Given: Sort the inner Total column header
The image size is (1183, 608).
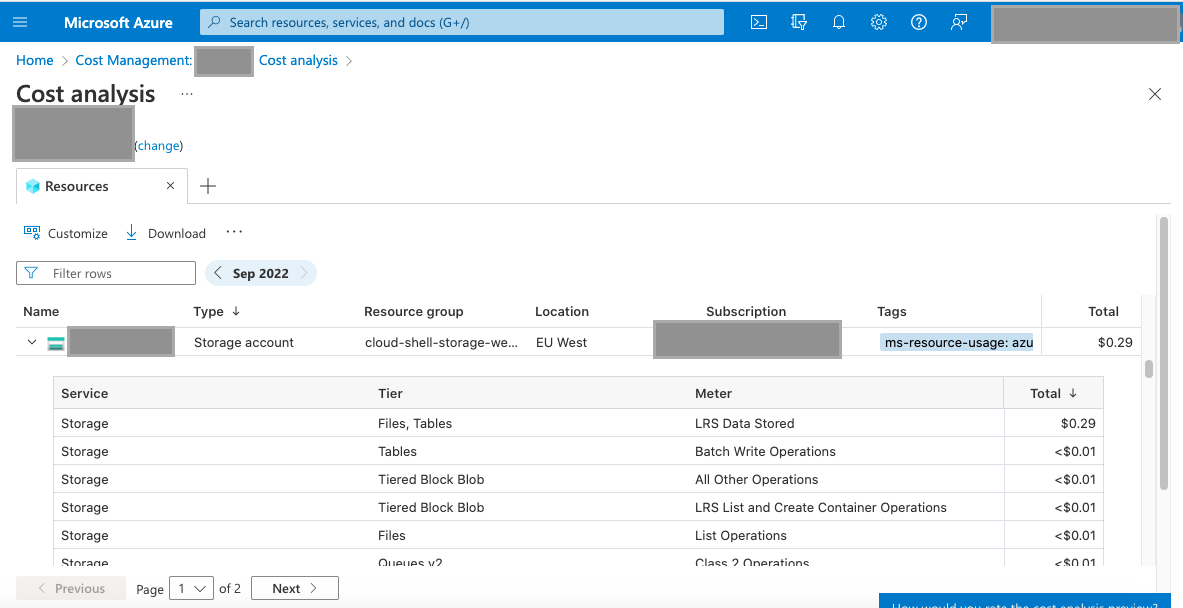Looking at the screenshot, I should point(1053,393).
